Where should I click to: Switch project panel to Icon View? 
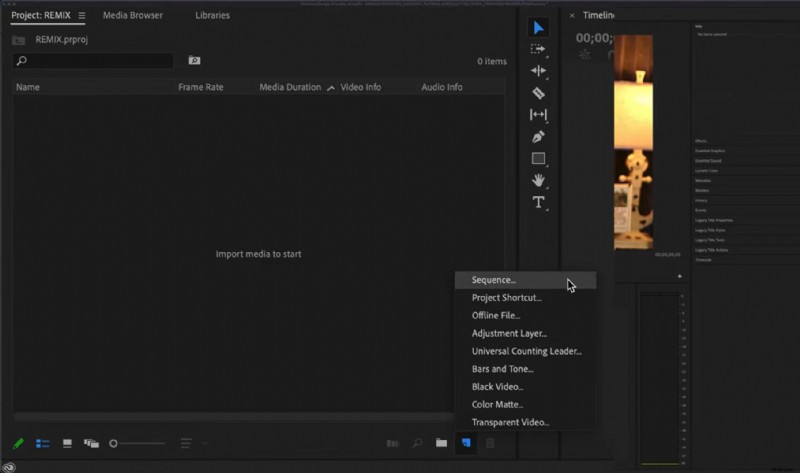pyautogui.click(x=67, y=443)
